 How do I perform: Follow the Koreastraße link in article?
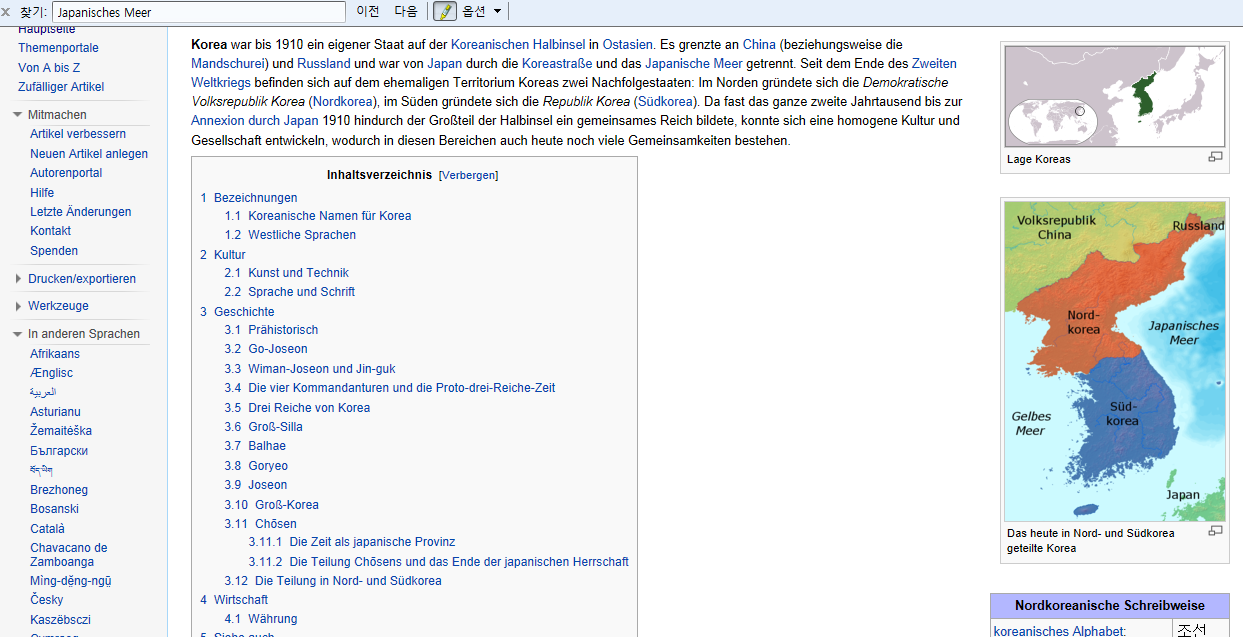pyautogui.click(x=557, y=64)
